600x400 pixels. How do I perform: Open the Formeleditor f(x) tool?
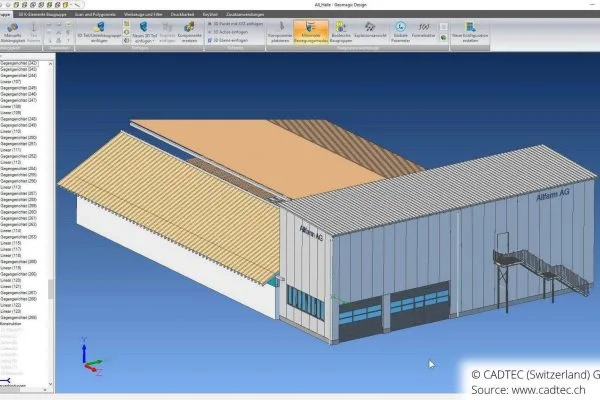click(424, 31)
